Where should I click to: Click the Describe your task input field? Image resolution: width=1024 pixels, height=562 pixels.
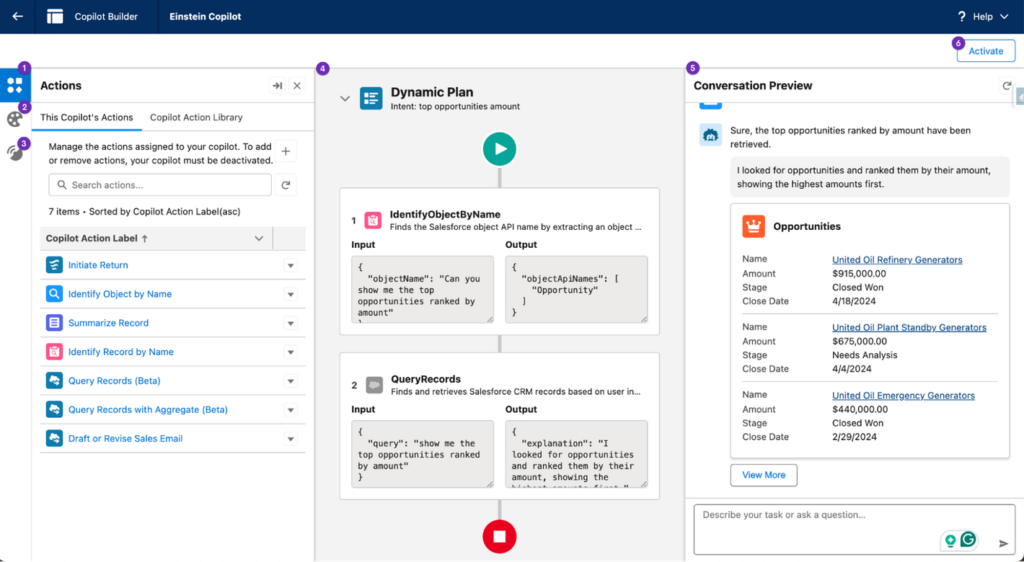[x=854, y=529]
